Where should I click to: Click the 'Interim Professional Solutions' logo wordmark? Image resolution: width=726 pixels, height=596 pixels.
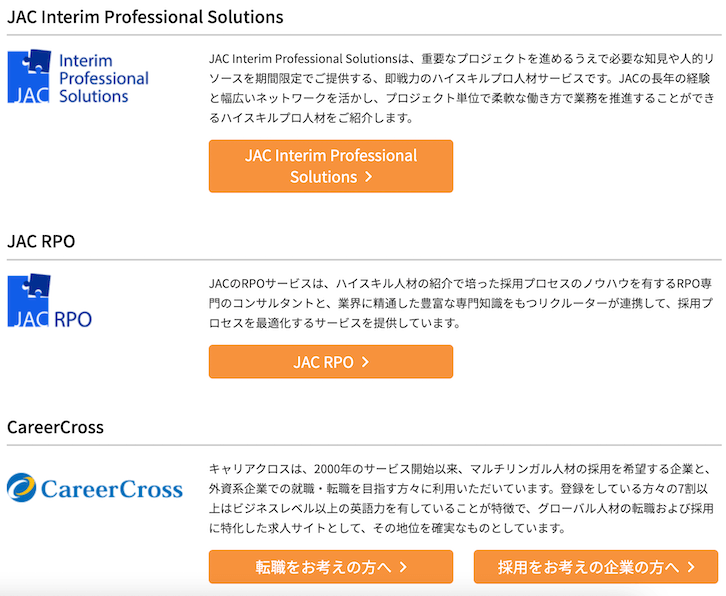pos(103,79)
